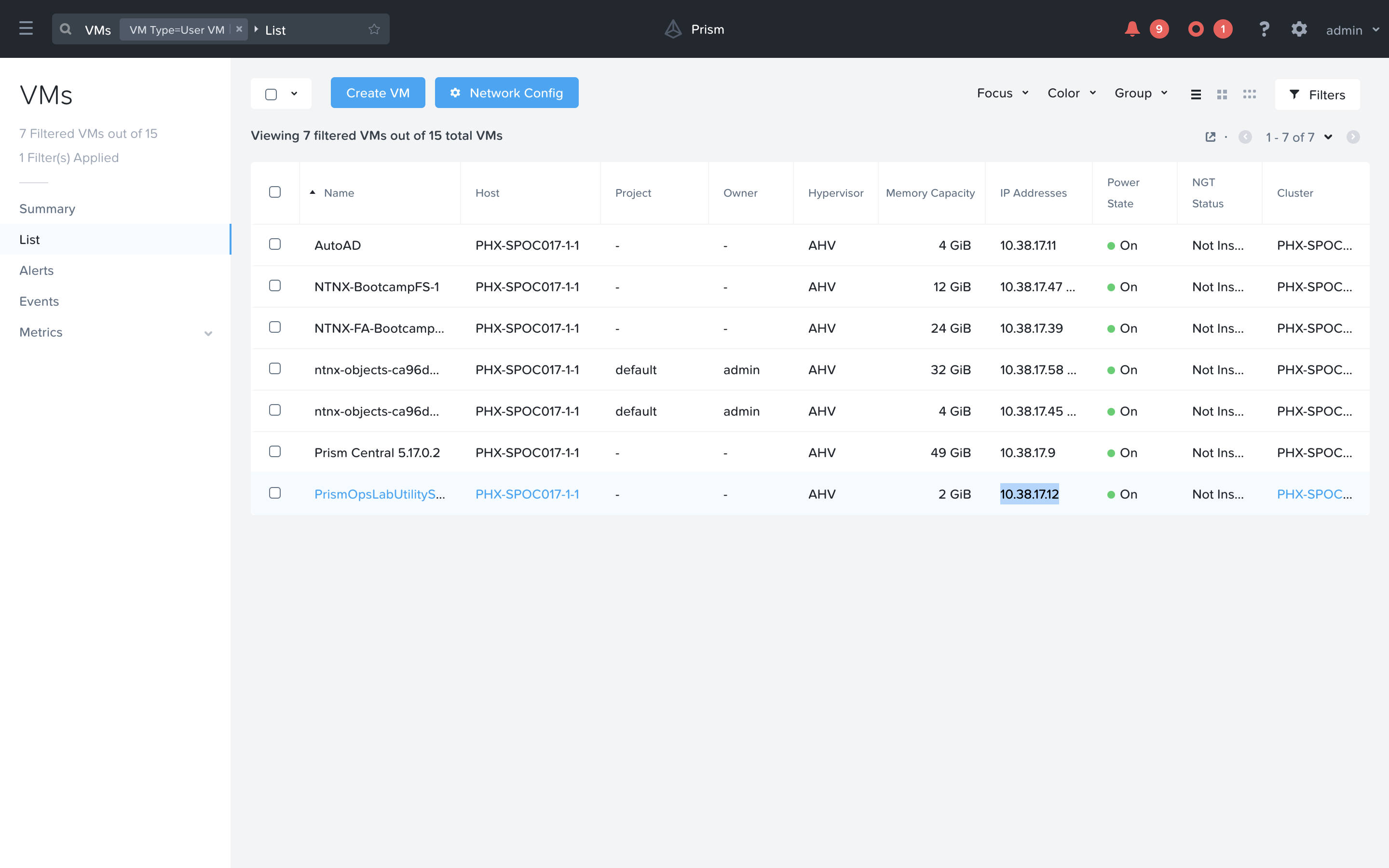Open the Filters panel
Viewport: 1389px width, 868px height.
(x=1317, y=94)
